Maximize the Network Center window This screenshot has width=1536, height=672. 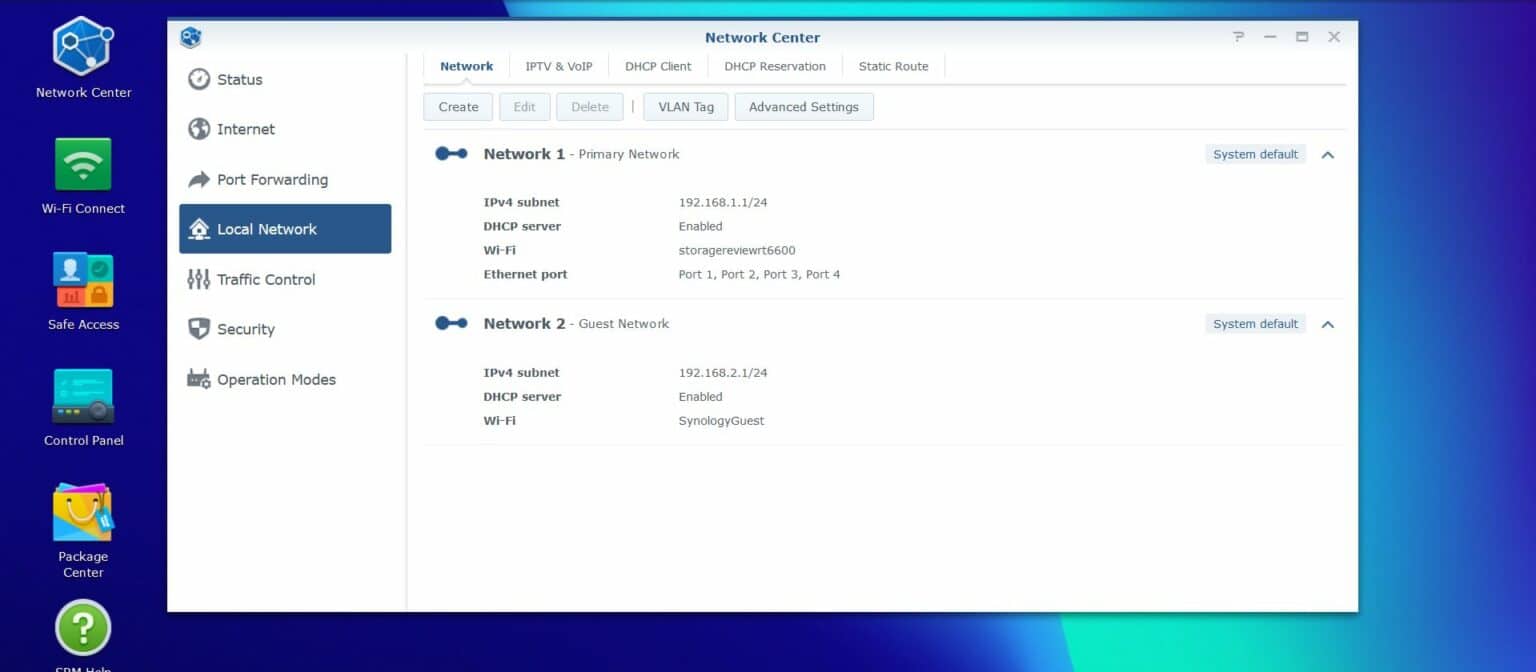[1302, 37]
